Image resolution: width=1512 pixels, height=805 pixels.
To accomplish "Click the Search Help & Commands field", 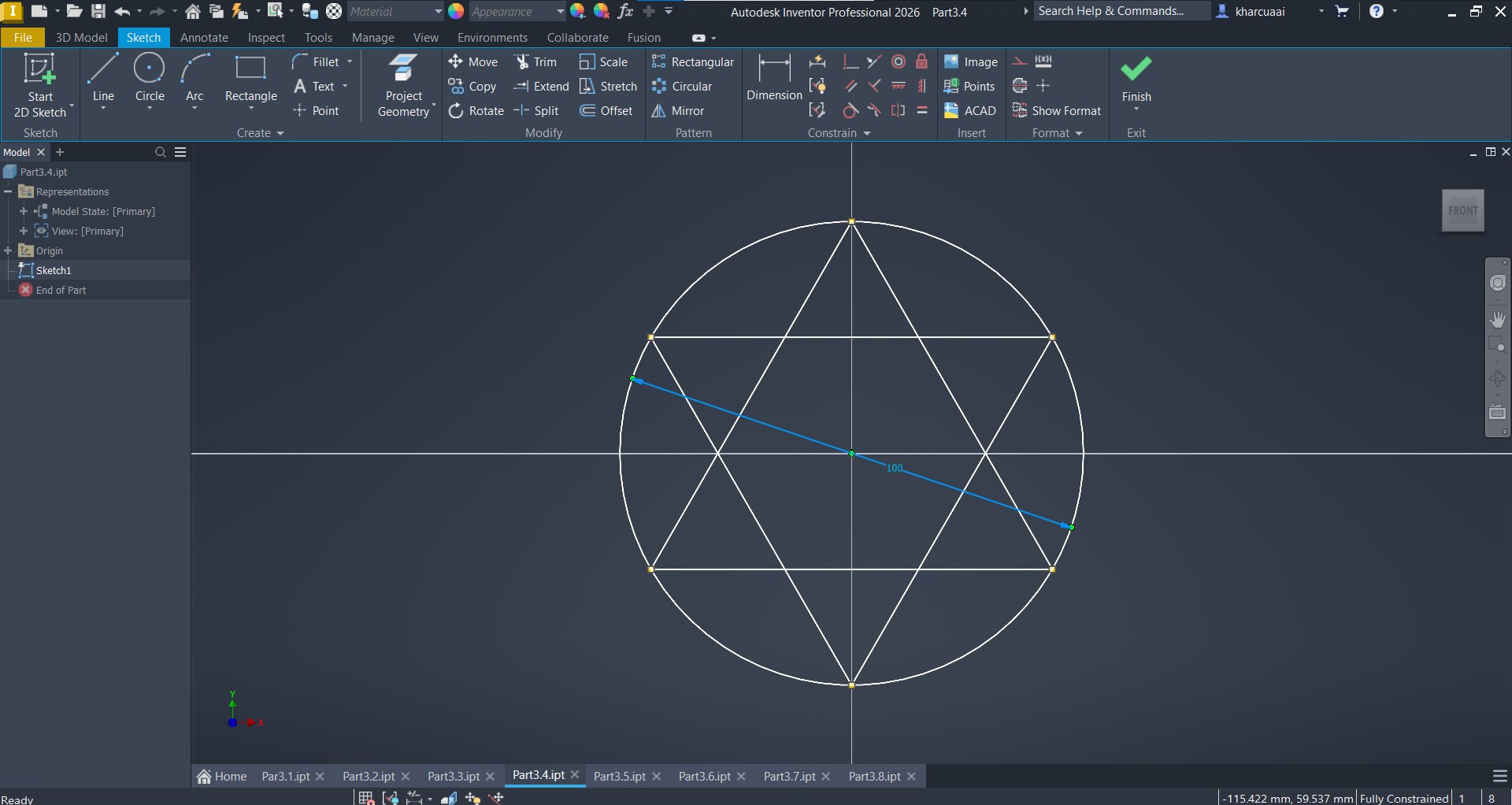I will click(x=1120, y=12).
